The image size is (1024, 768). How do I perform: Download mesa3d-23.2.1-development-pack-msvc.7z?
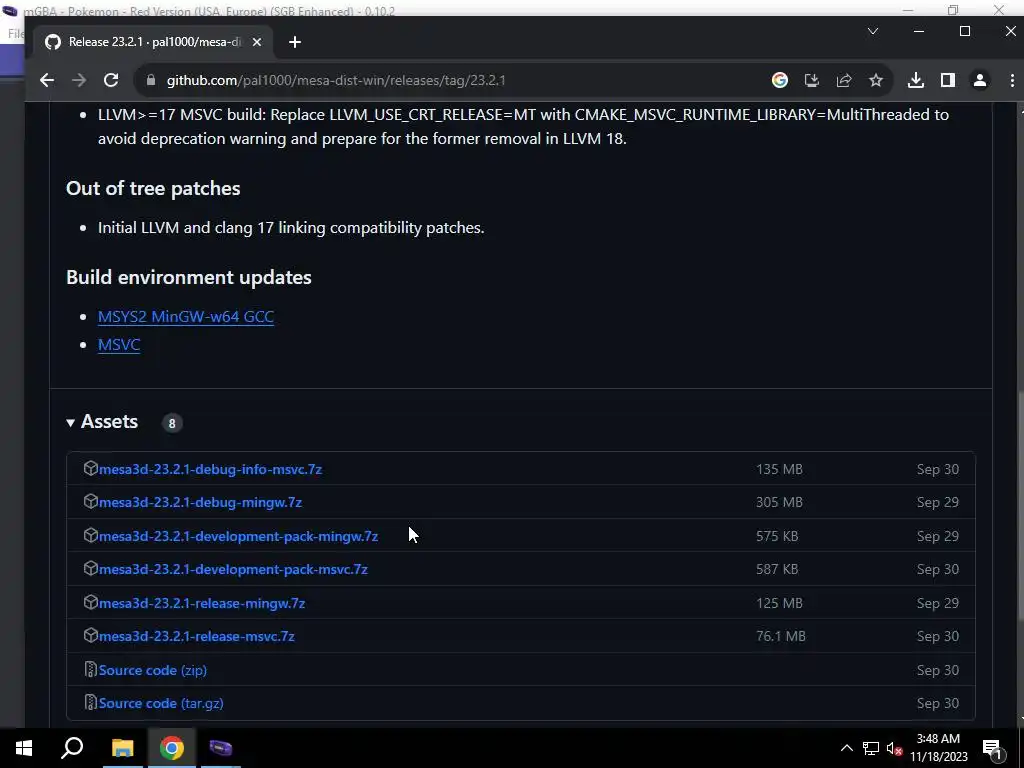(x=233, y=569)
